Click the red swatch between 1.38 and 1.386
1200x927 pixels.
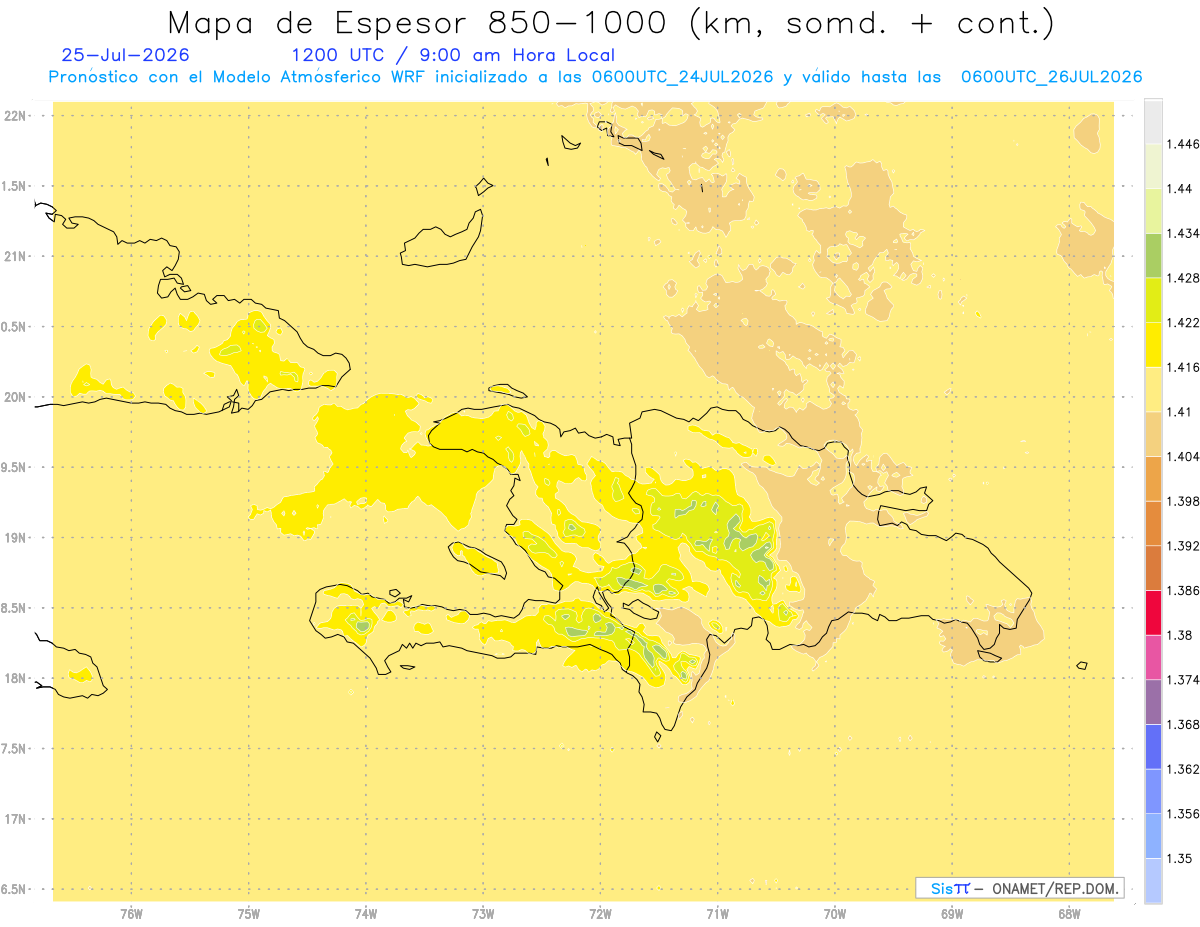pos(1153,612)
